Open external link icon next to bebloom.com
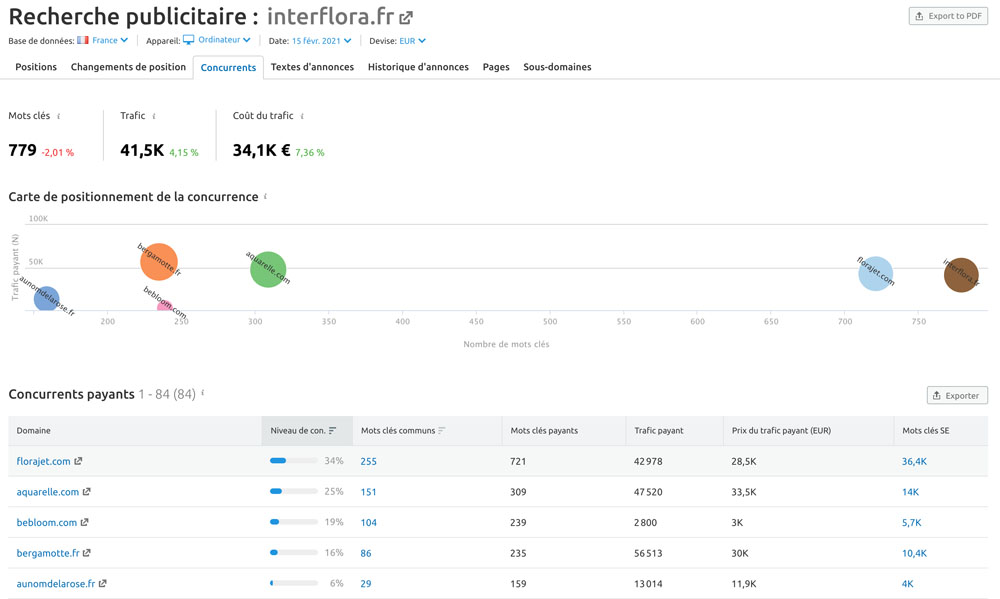 [84, 522]
